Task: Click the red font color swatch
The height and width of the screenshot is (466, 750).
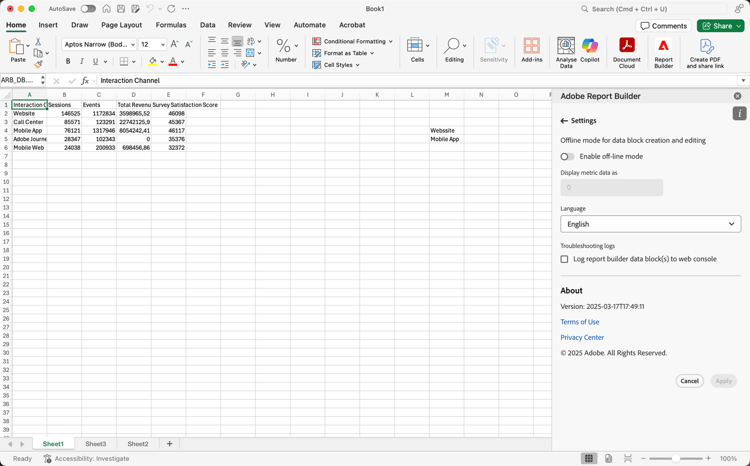Action: (x=173, y=62)
